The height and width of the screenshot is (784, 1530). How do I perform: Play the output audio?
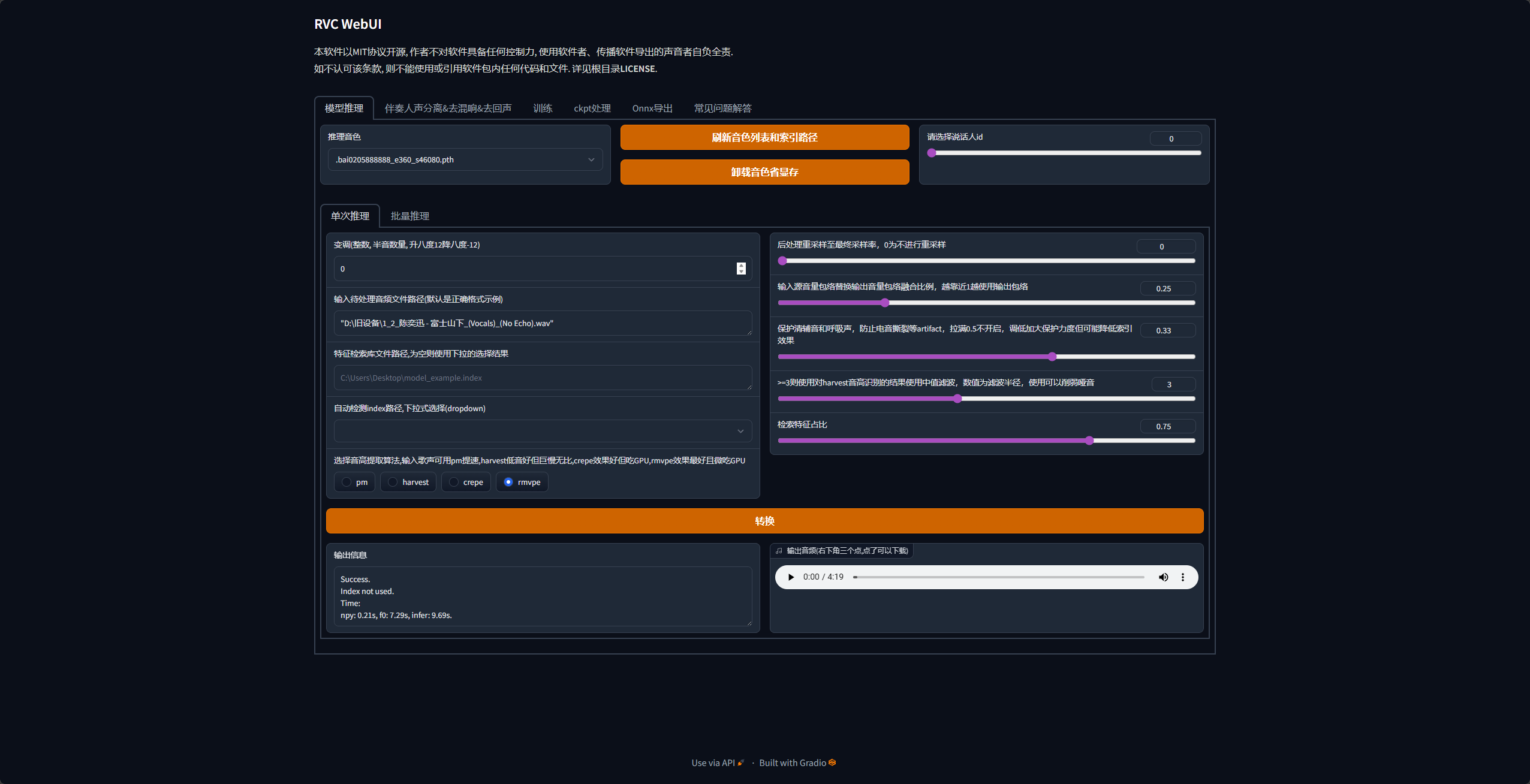coord(791,577)
